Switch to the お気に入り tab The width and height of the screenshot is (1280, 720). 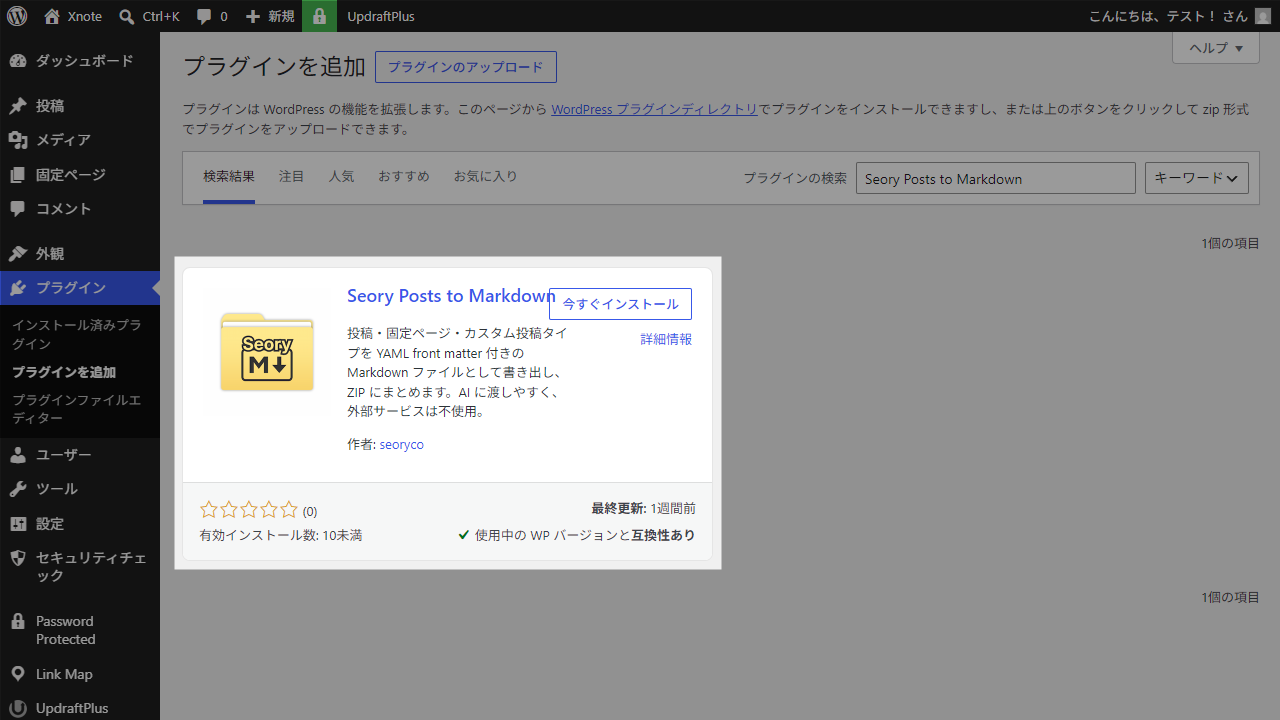click(486, 177)
